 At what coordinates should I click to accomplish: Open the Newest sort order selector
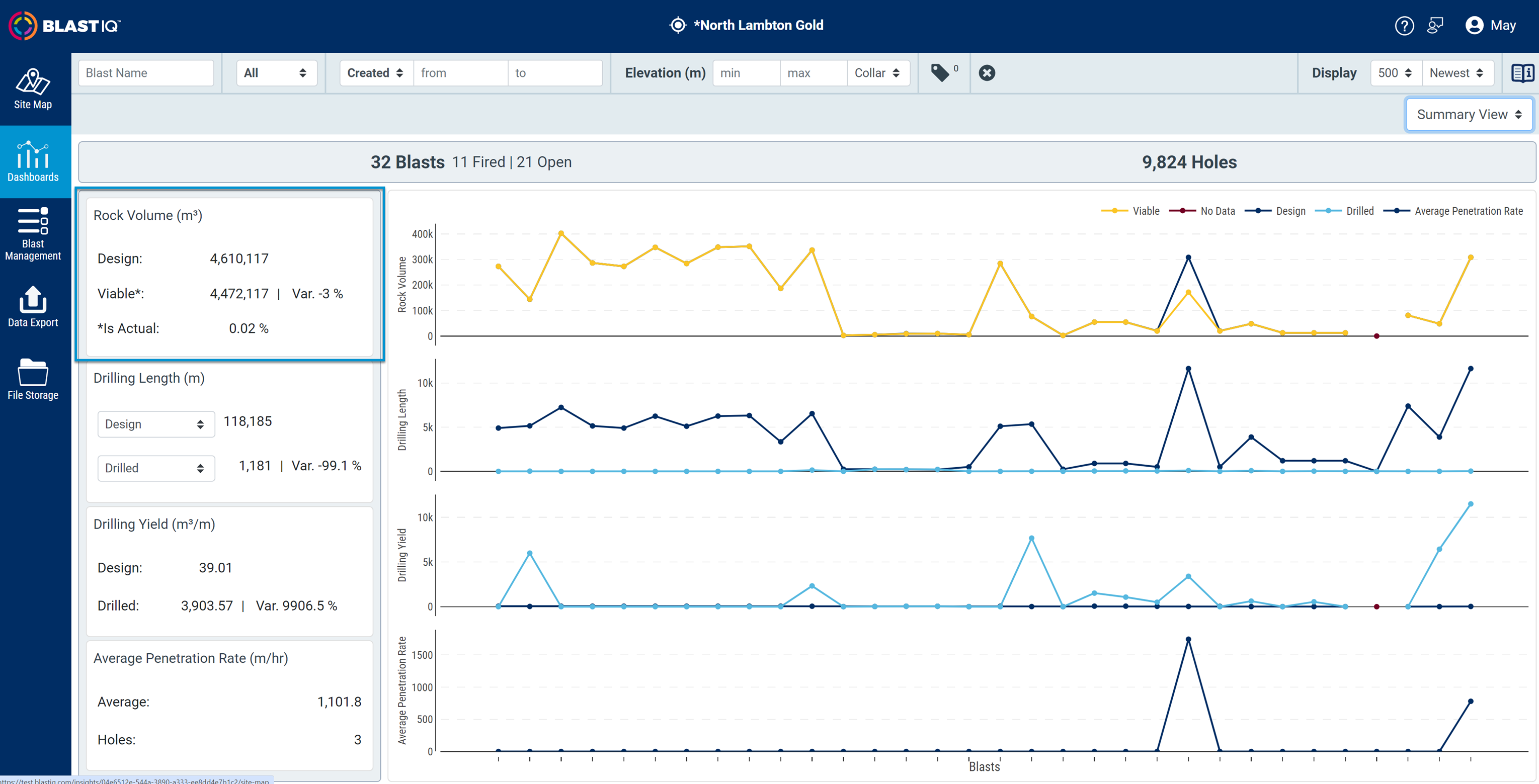click(1456, 73)
